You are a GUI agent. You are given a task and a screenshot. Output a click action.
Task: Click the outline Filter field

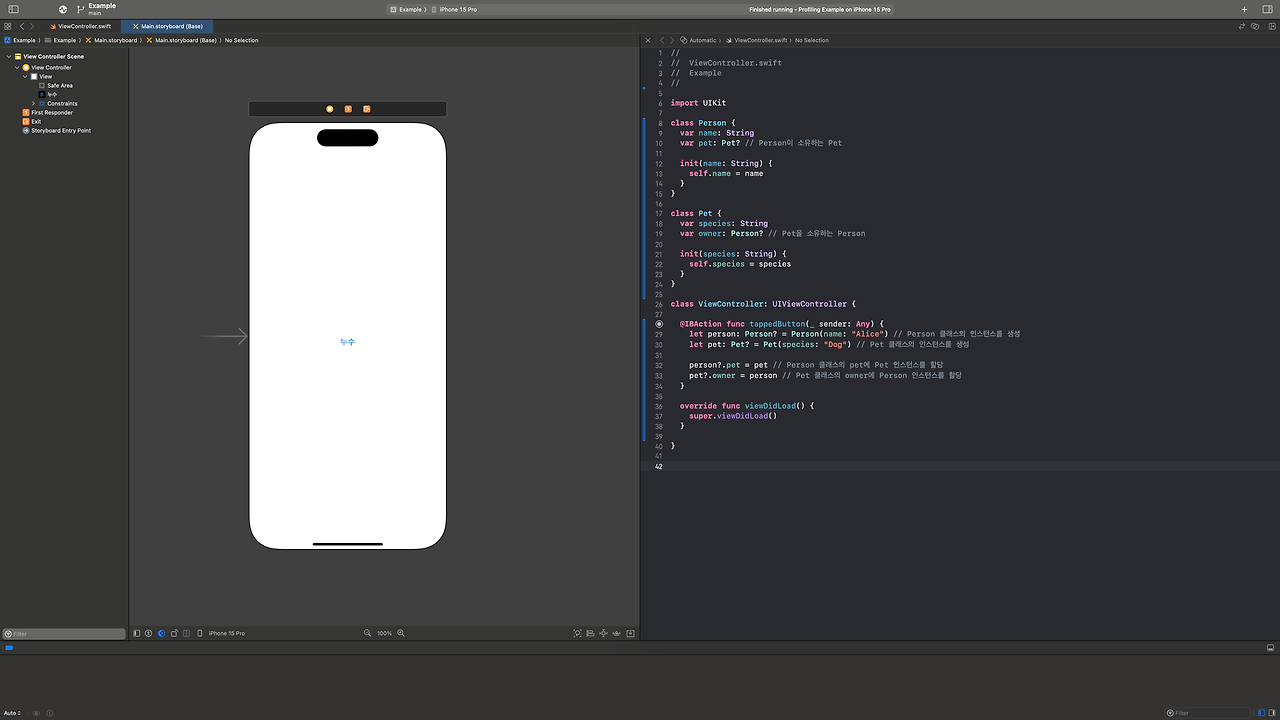(x=64, y=634)
